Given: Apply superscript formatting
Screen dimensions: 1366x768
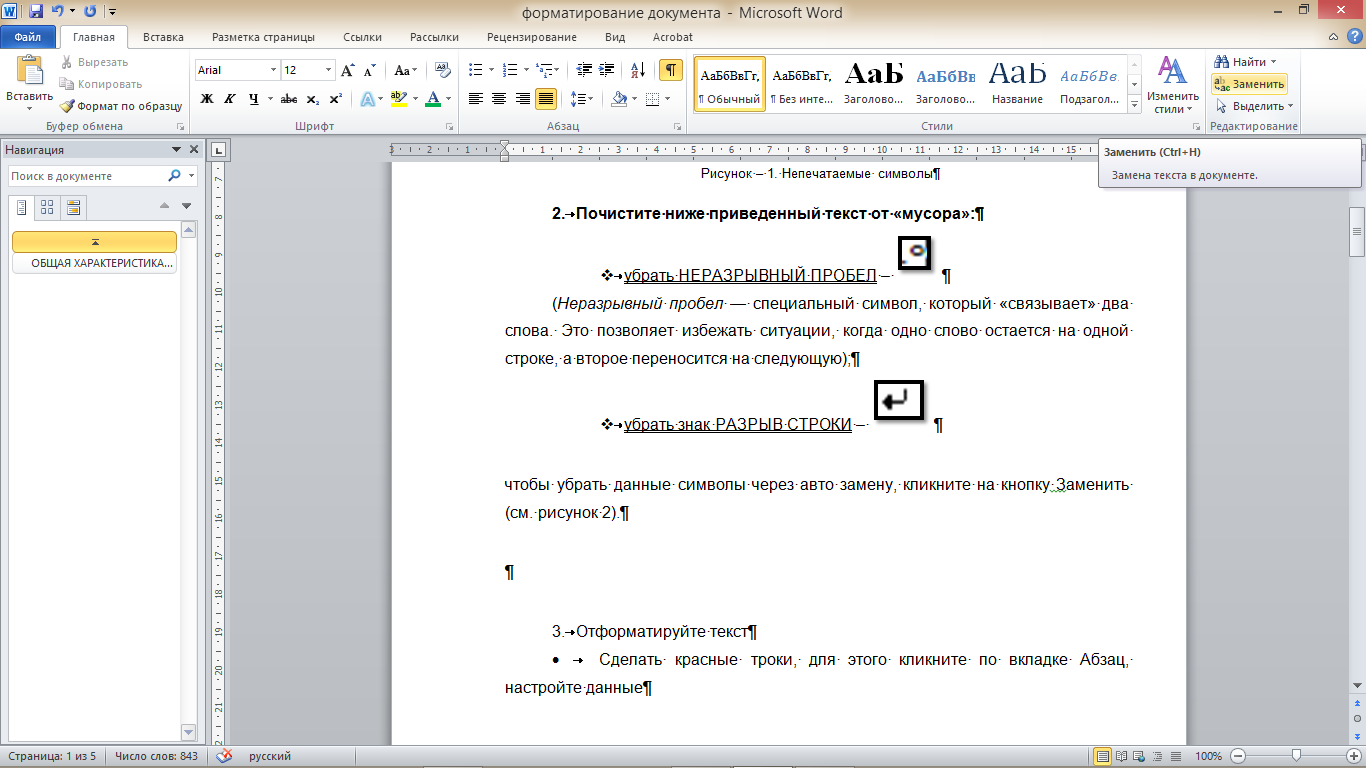Looking at the screenshot, I should (335, 98).
